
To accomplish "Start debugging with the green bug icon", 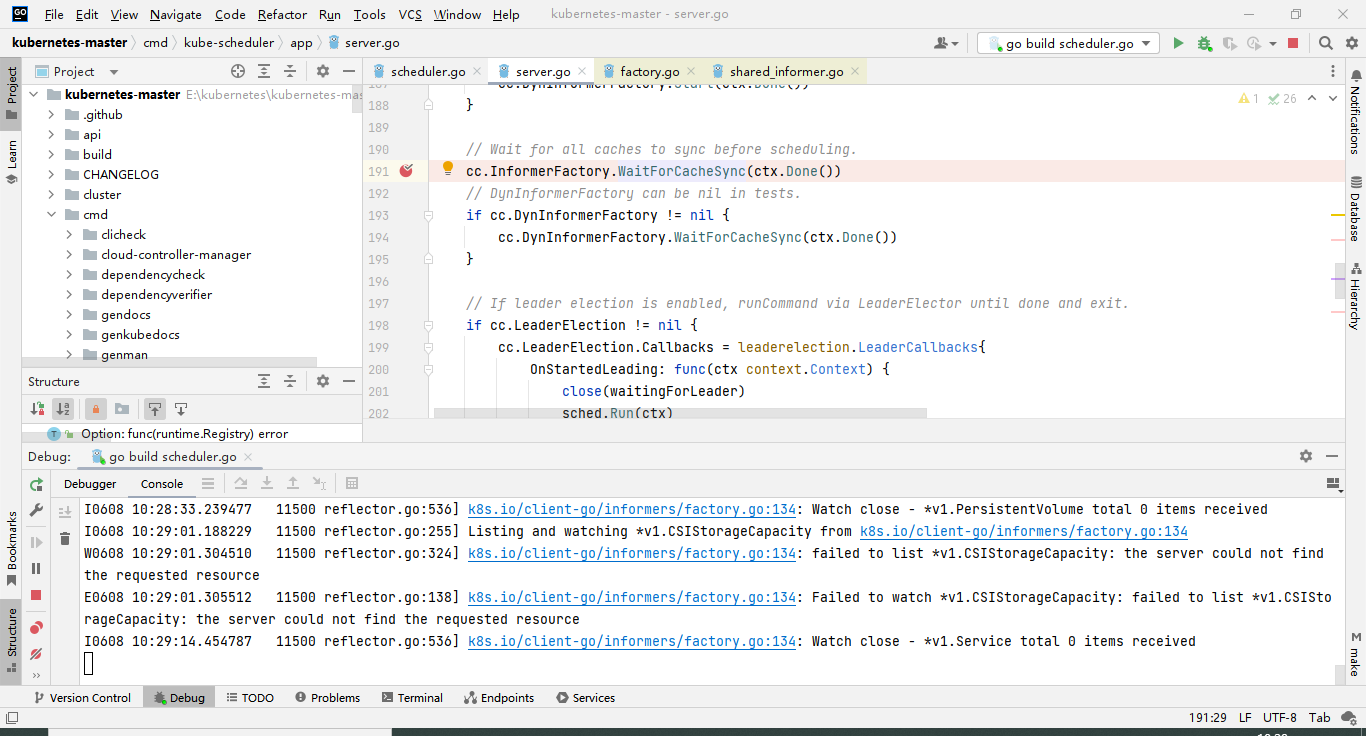I will [x=1204, y=43].
